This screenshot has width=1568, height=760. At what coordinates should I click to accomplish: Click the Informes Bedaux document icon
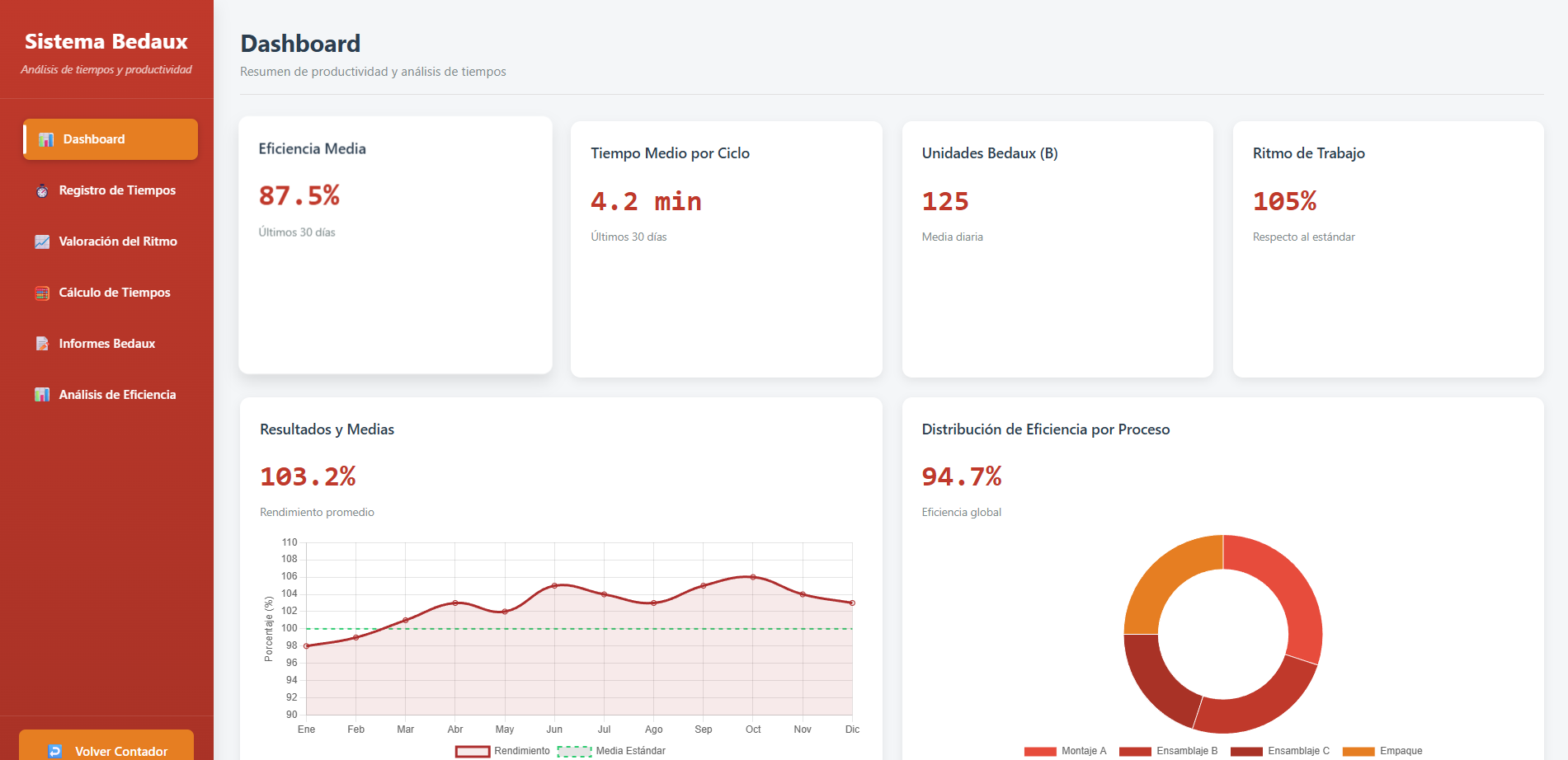click(x=42, y=345)
